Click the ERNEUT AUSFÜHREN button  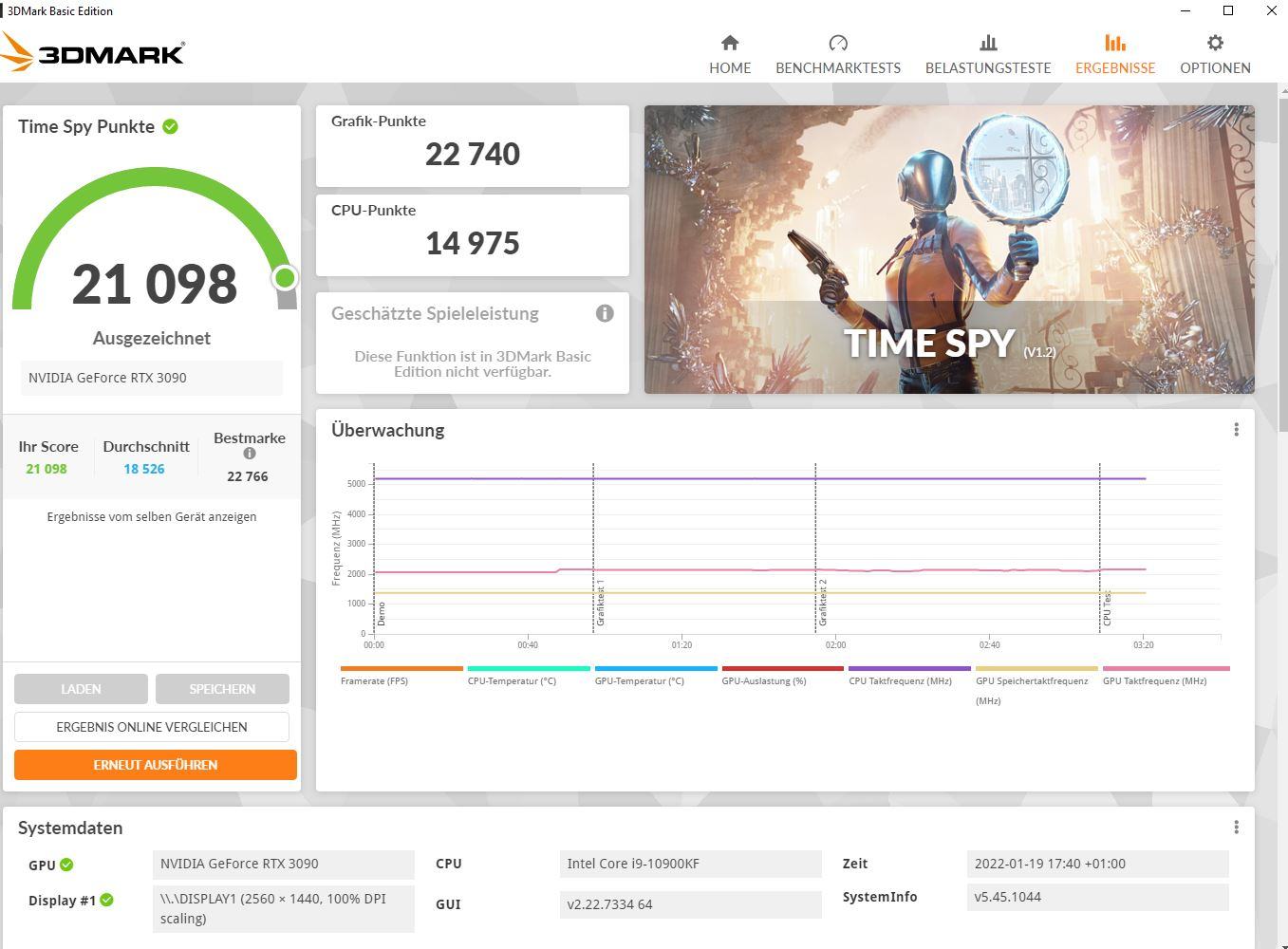coord(156,765)
